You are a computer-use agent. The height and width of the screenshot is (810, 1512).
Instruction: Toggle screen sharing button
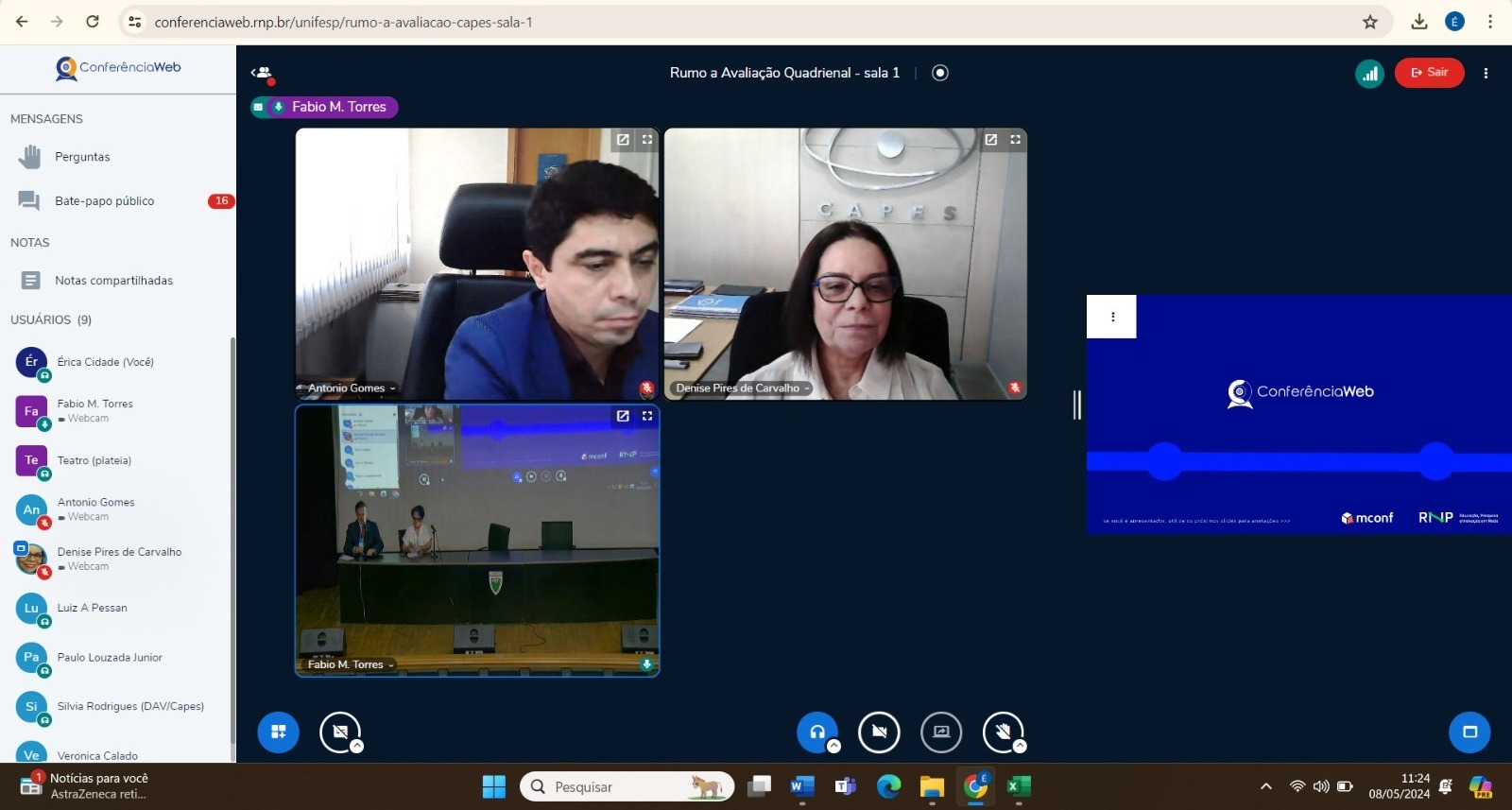click(941, 732)
